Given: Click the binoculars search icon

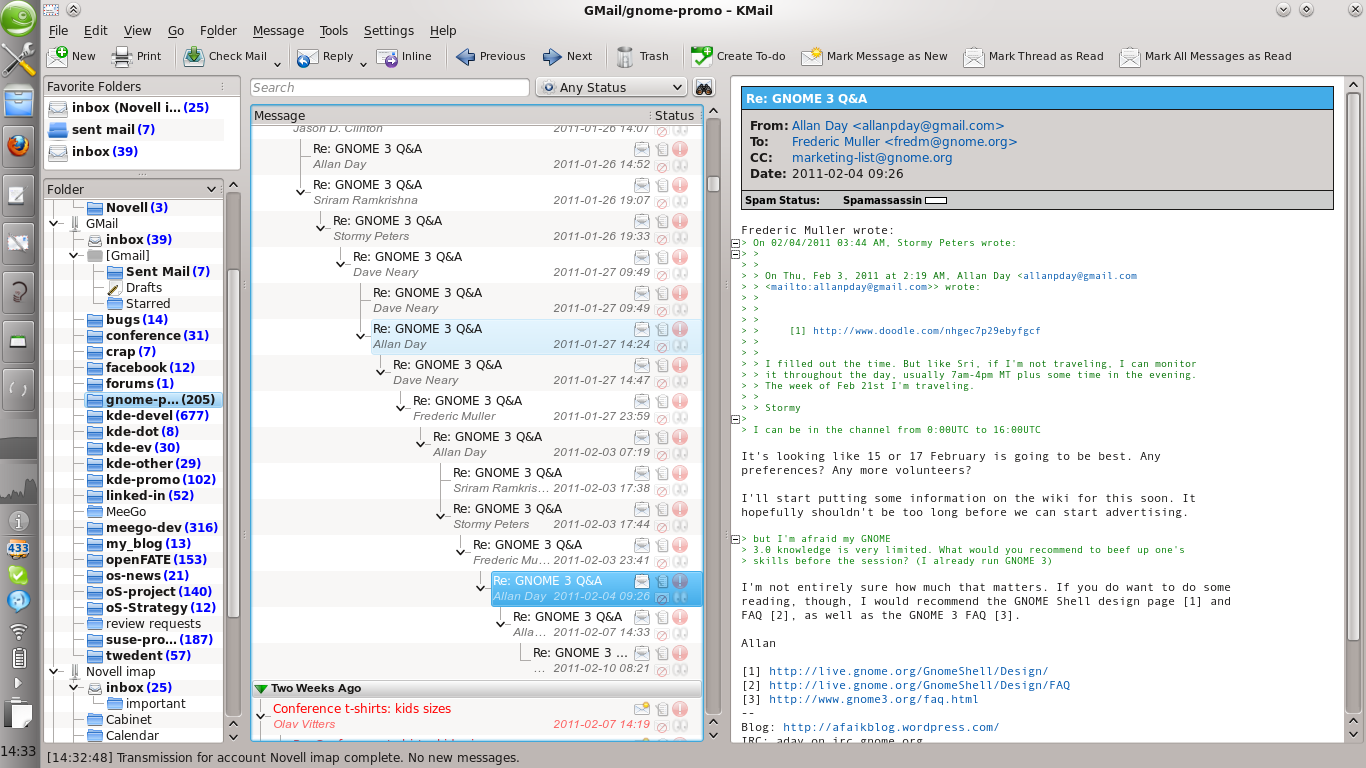Looking at the screenshot, I should [x=704, y=87].
